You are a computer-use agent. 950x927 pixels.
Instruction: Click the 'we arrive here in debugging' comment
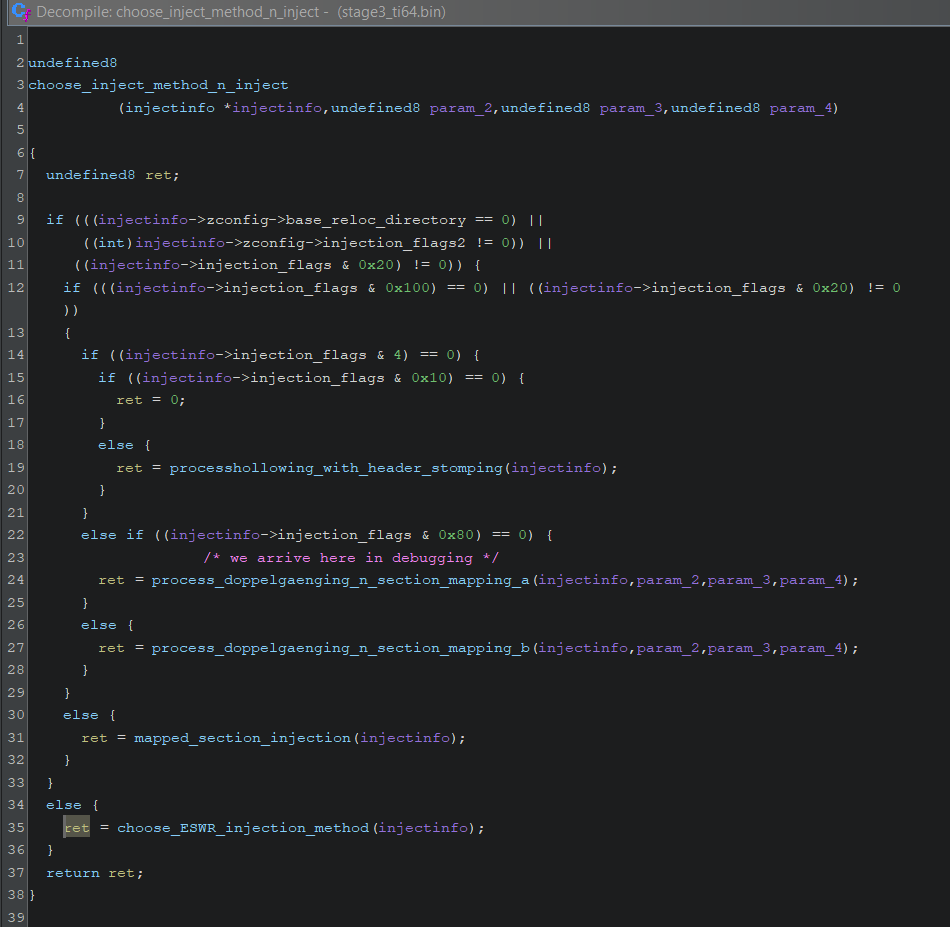[350, 558]
